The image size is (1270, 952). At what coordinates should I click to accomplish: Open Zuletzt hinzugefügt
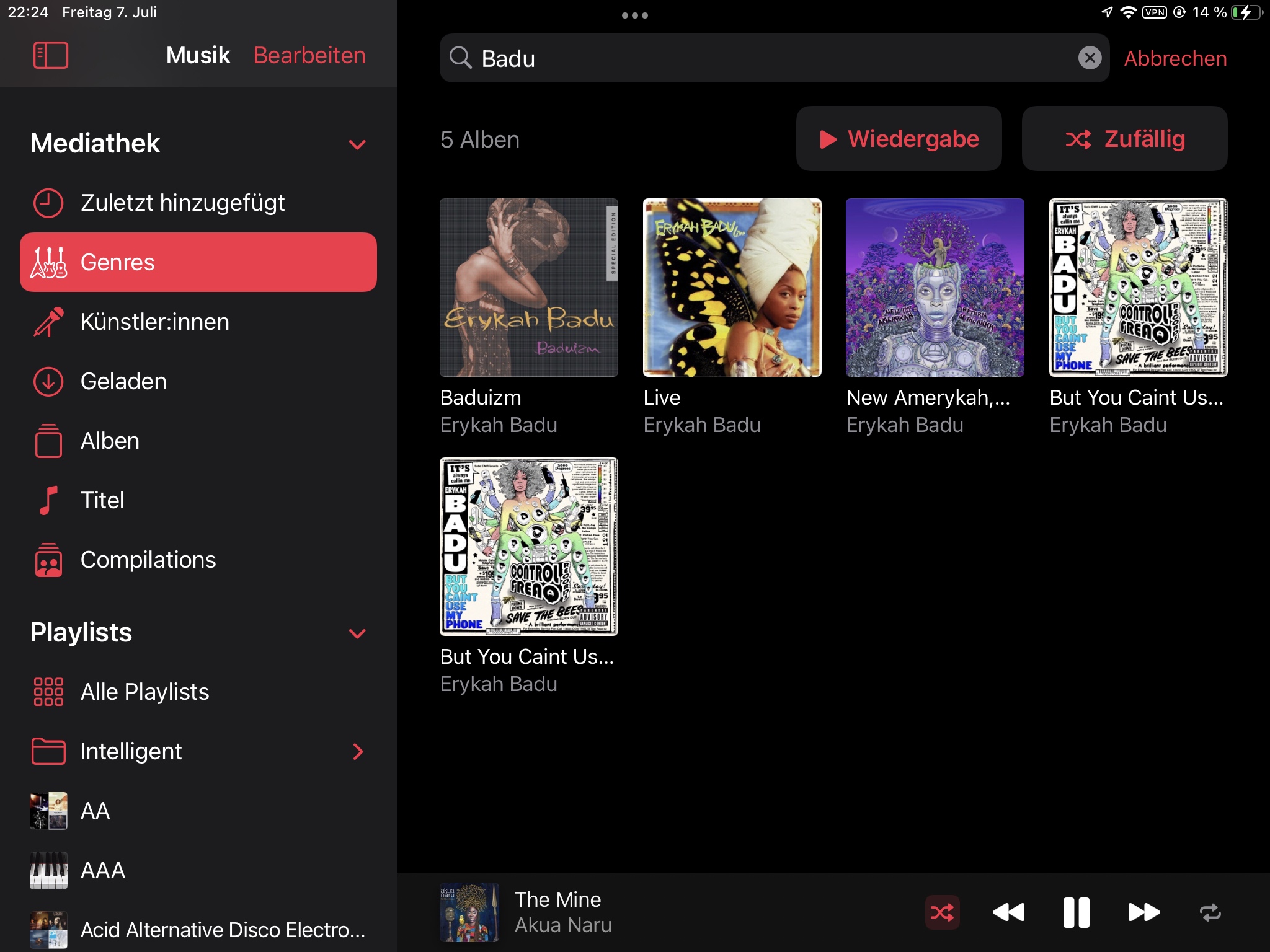[x=198, y=203]
